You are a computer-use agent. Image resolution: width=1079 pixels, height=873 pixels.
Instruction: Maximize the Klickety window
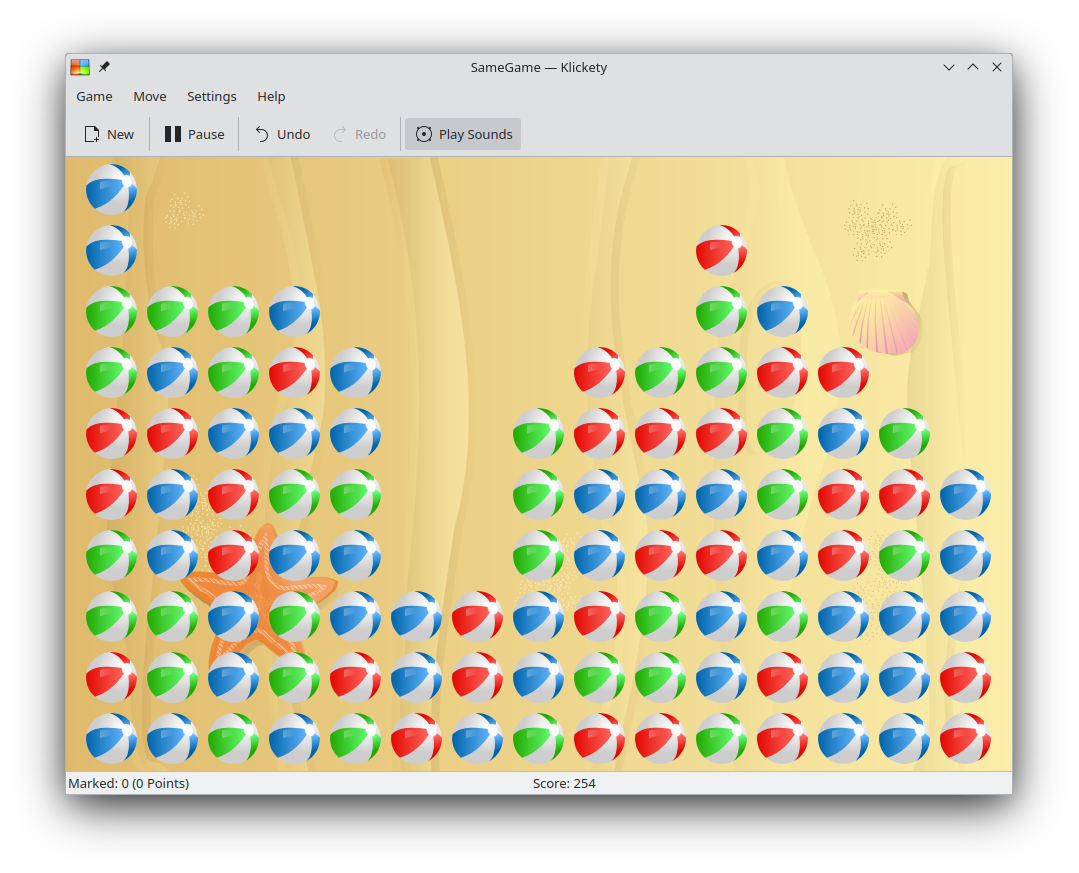tap(973, 67)
